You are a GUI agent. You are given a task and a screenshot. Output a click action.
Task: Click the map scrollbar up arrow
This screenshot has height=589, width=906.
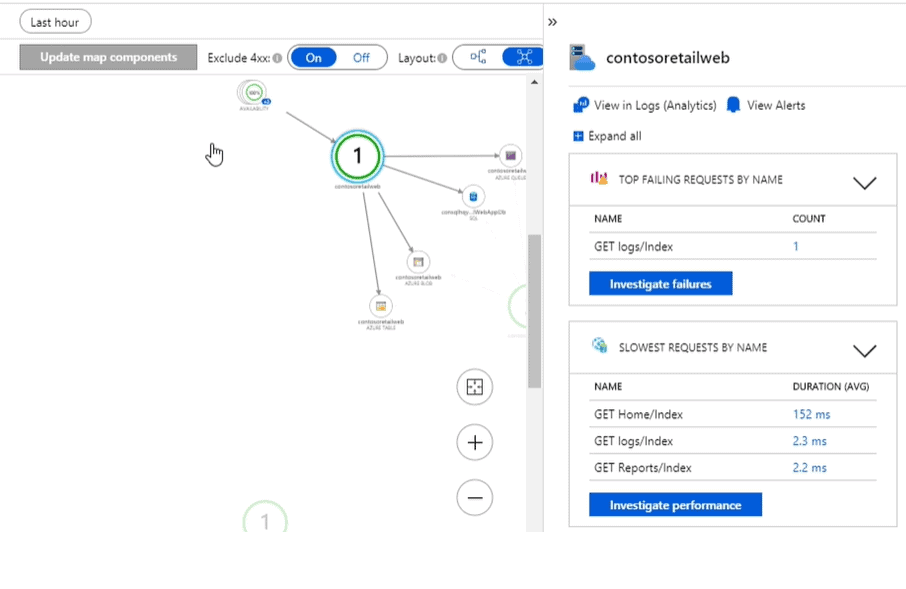click(x=534, y=83)
